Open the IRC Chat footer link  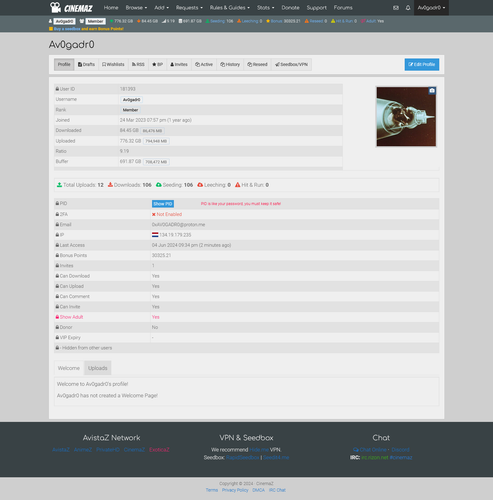pos(277,490)
